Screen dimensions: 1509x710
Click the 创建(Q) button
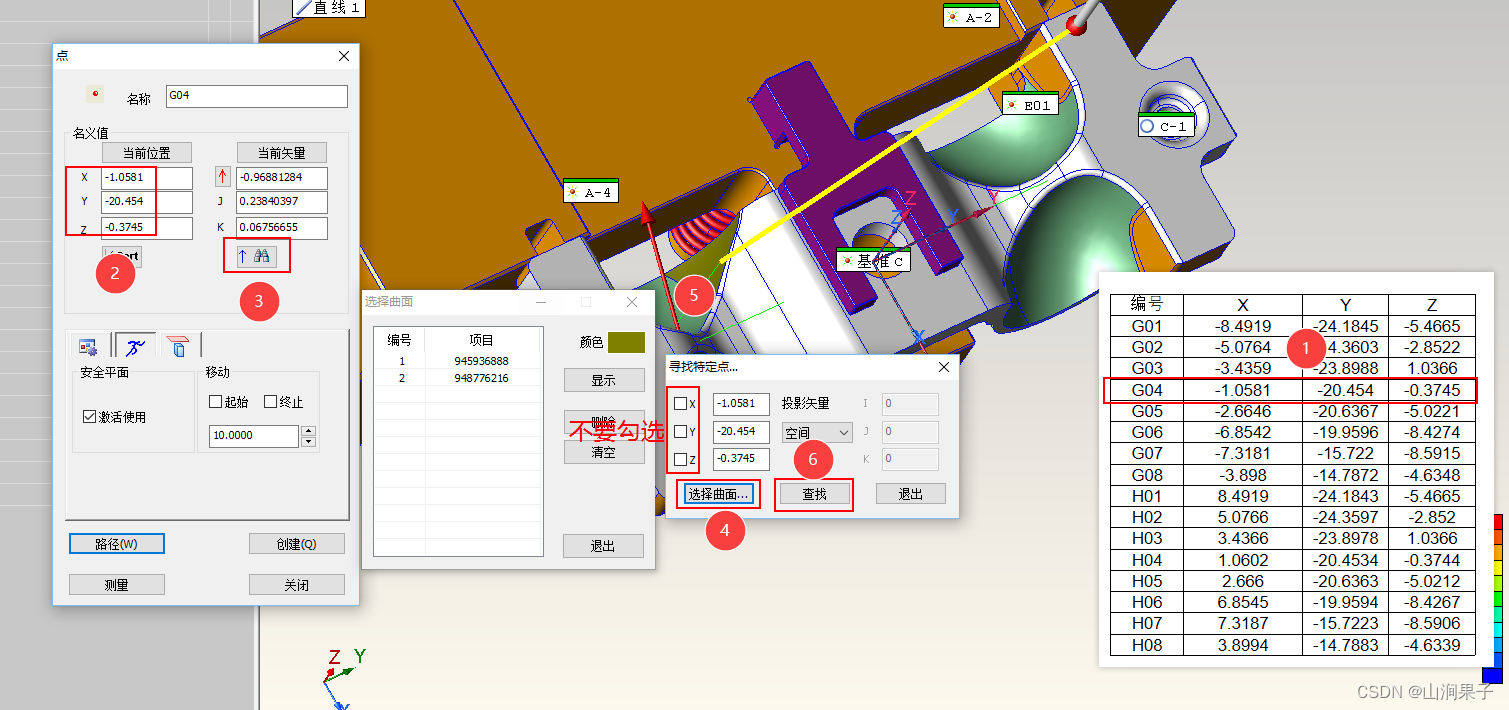click(296, 544)
